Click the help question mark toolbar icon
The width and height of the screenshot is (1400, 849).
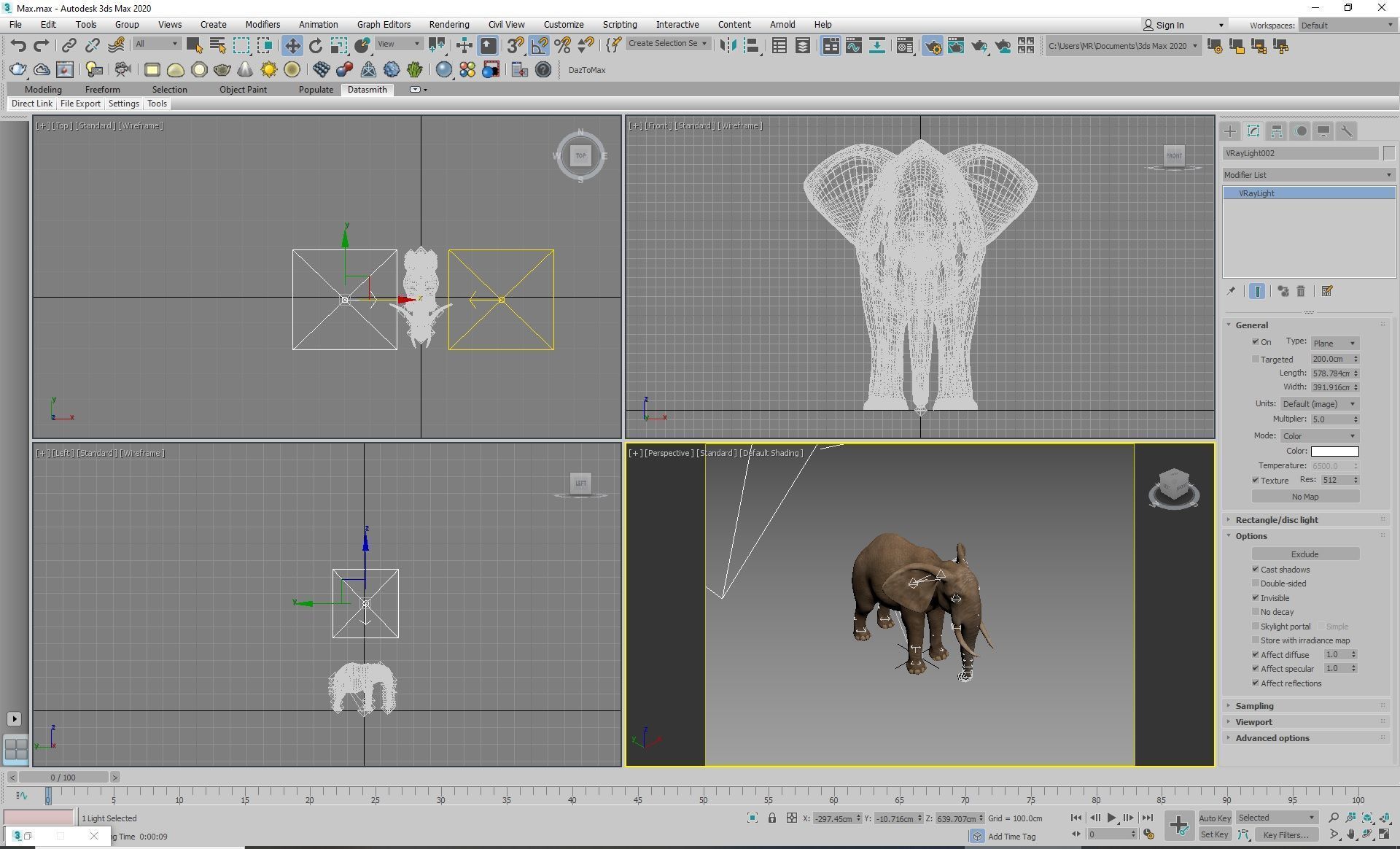[x=543, y=70]
